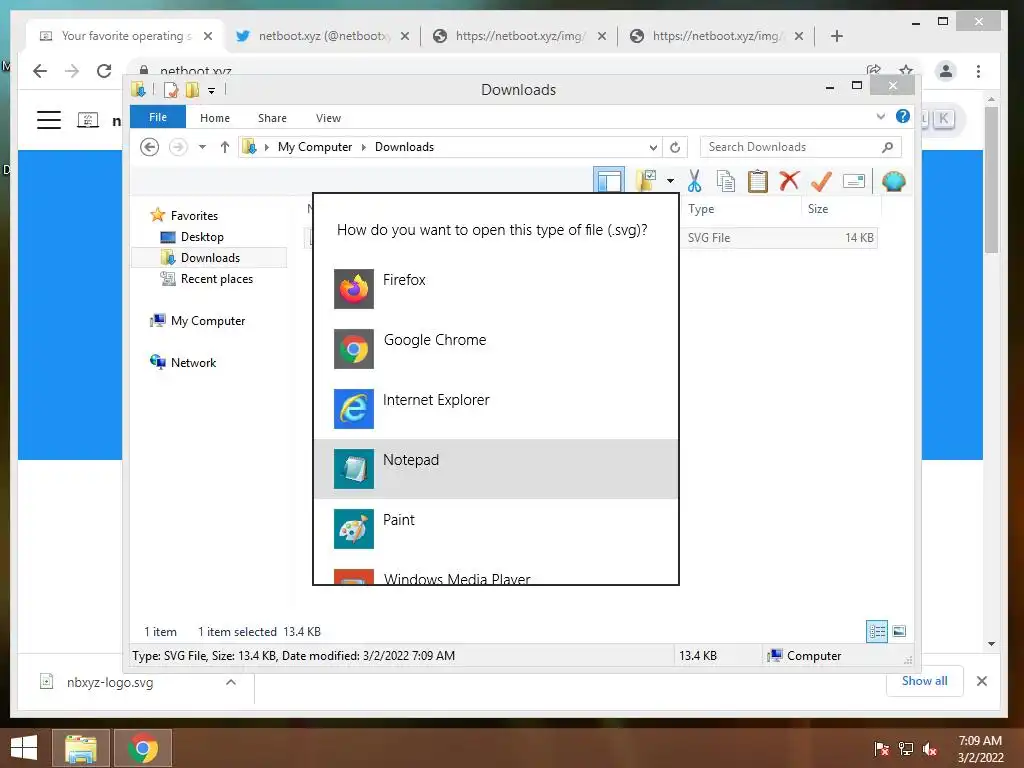Select Internet Explorer in the open-with list
Screen dimensions: 1024x768
496,409
